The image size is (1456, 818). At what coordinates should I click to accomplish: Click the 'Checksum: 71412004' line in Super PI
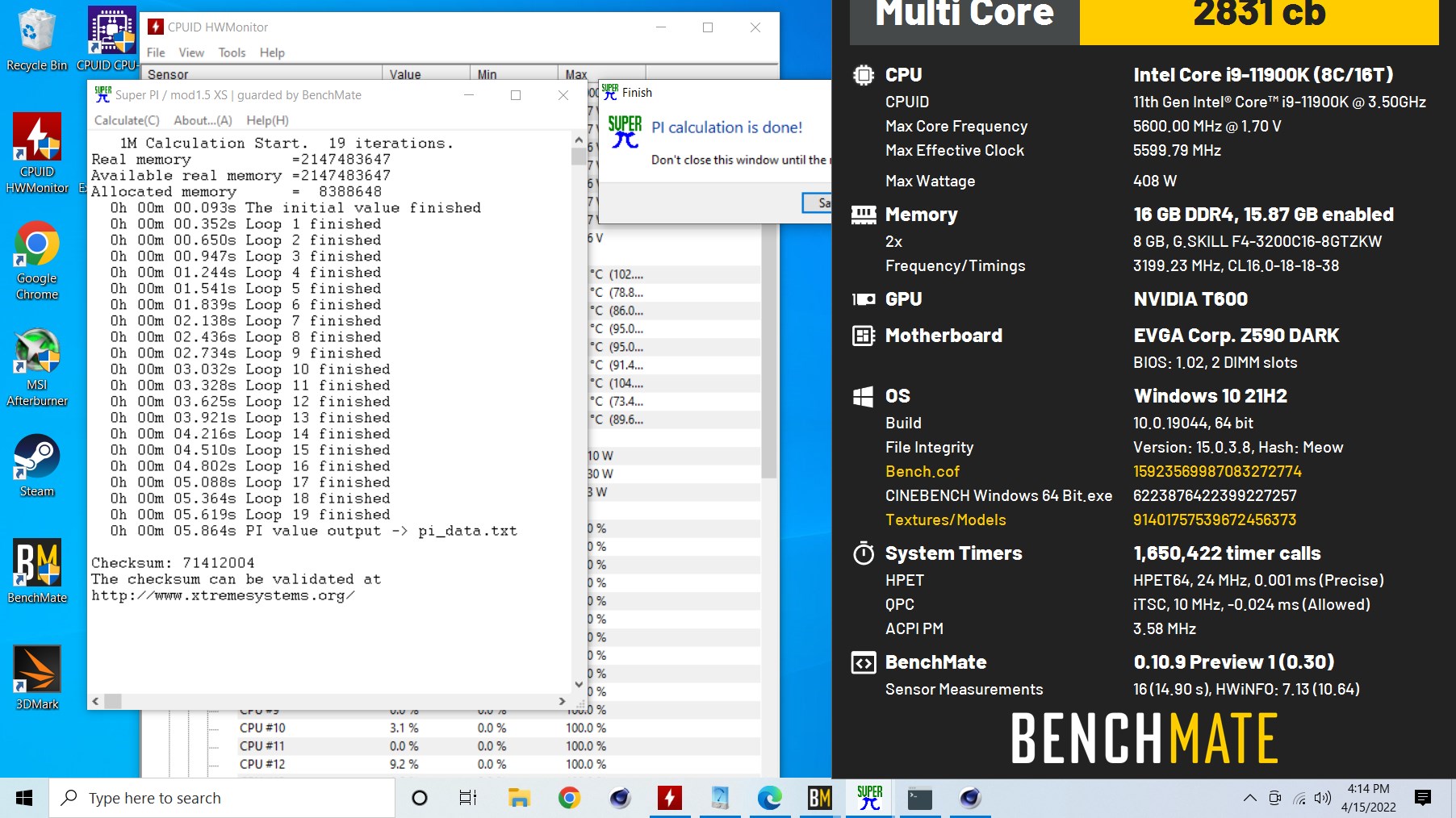173,562
